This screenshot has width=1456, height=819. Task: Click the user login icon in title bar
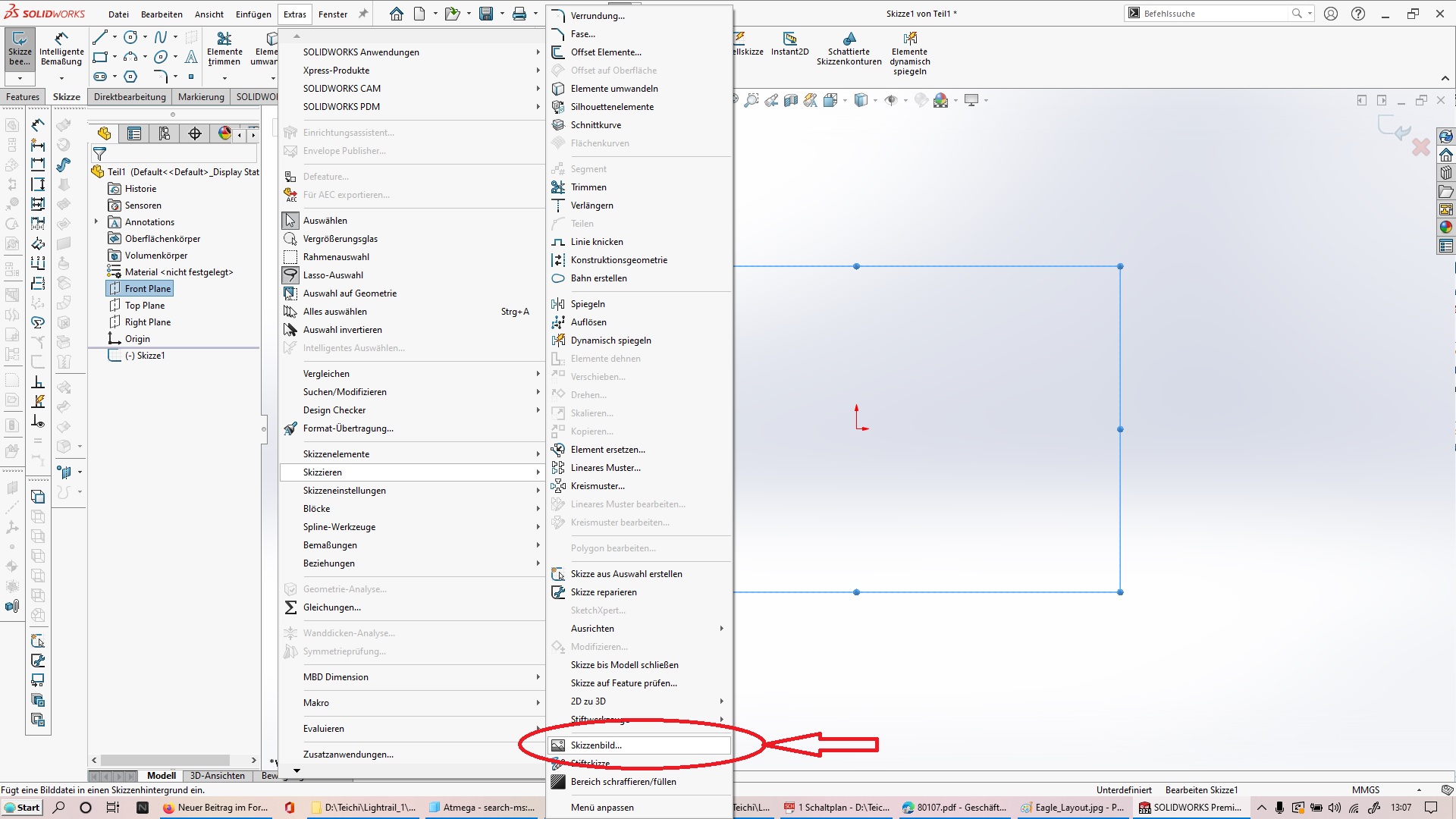[x=1331, y=14]
